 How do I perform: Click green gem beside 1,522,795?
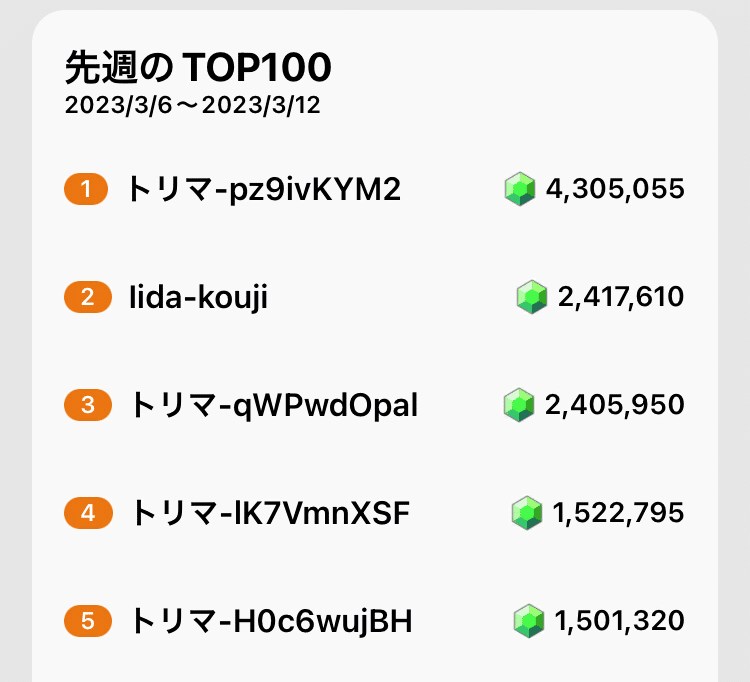(527, 513)
